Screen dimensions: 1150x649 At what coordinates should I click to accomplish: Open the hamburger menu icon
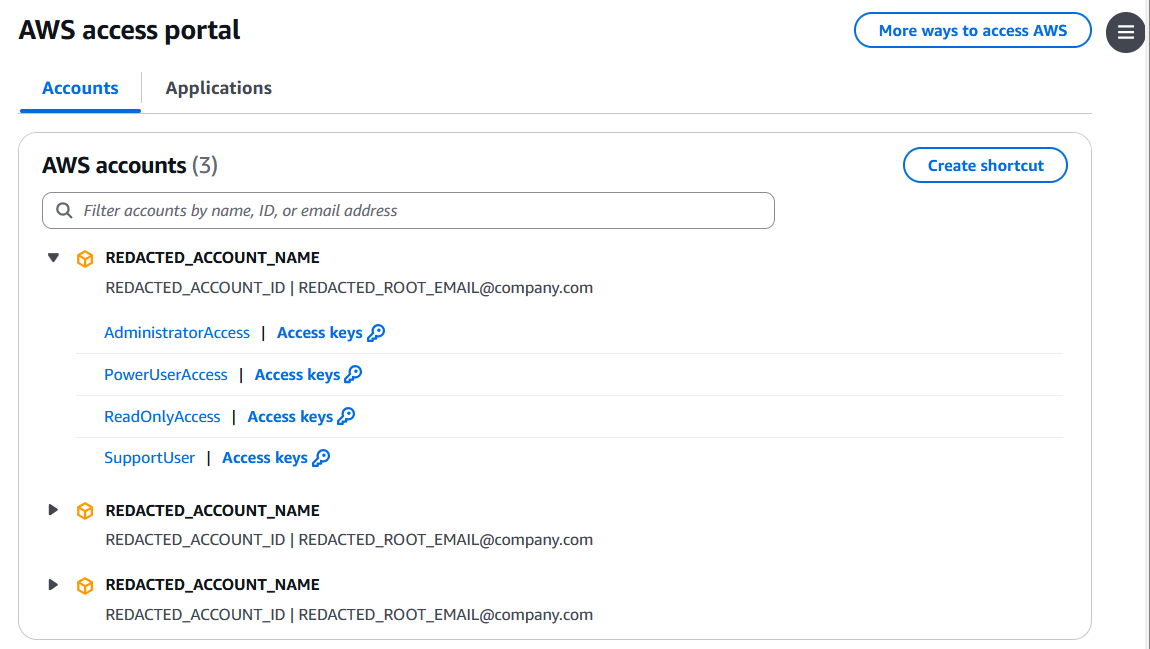point(1125,32)
